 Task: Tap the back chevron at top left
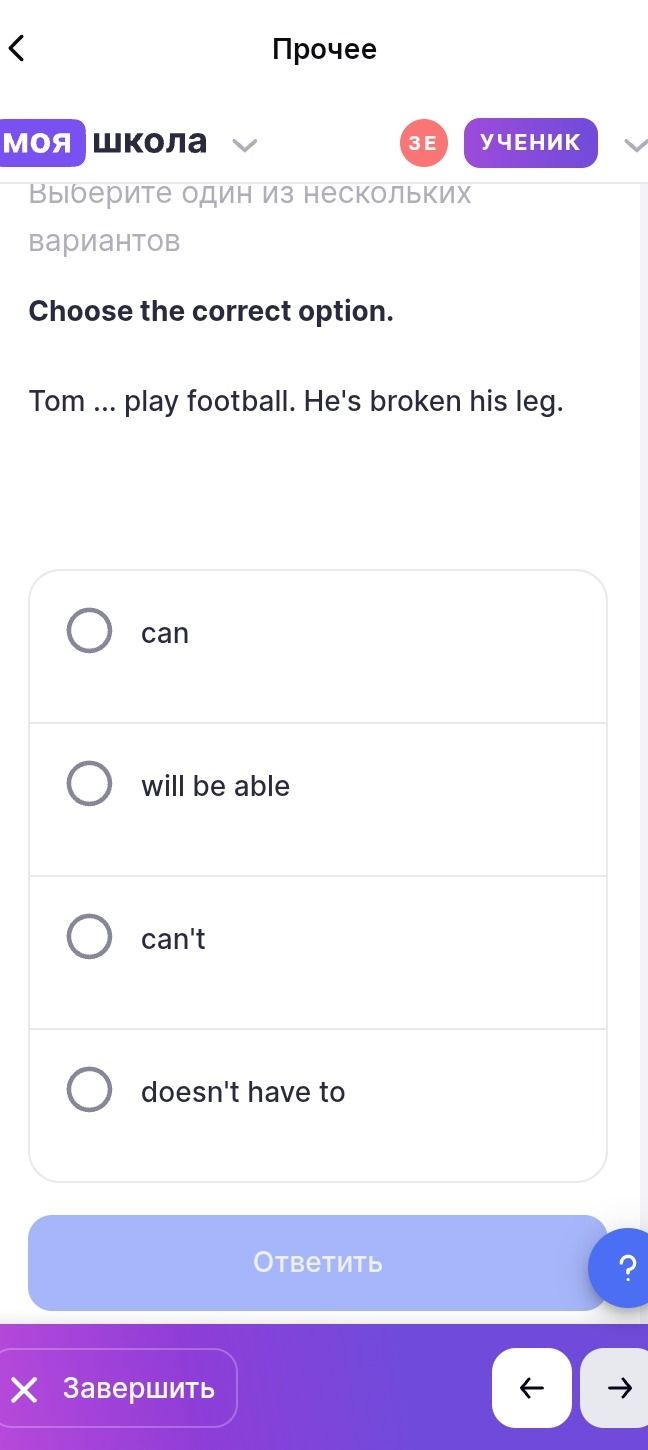16,47
